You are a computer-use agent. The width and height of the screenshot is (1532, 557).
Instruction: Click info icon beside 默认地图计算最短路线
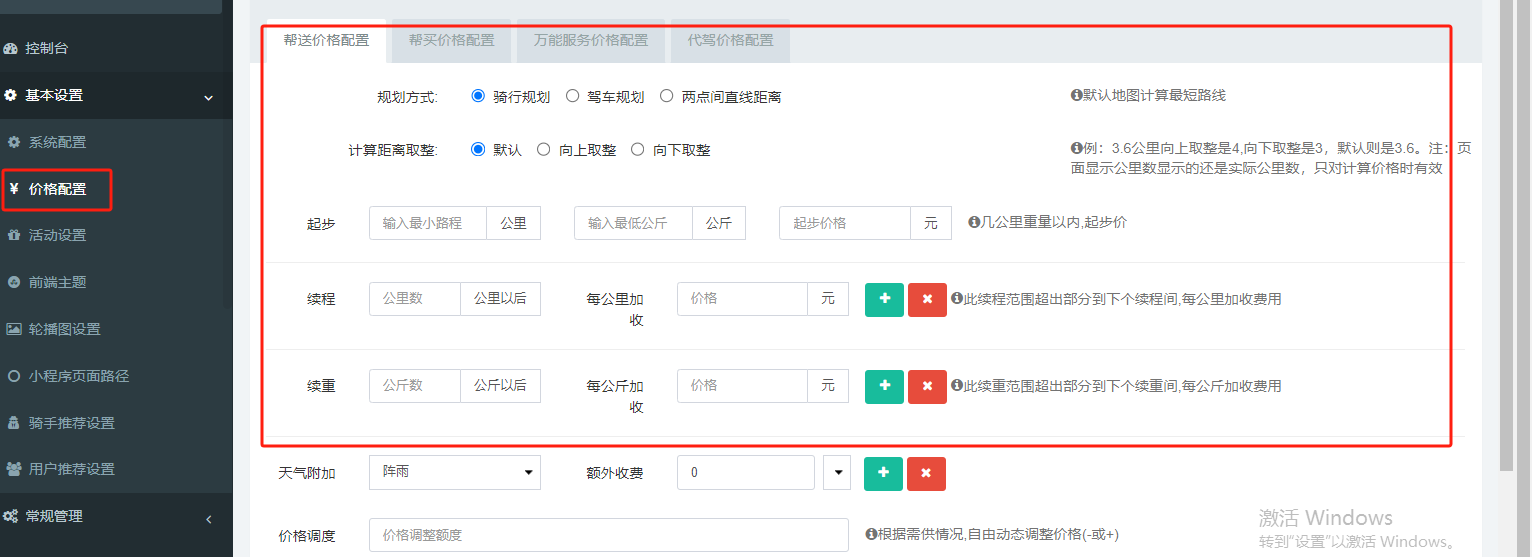coord(1077,96)
